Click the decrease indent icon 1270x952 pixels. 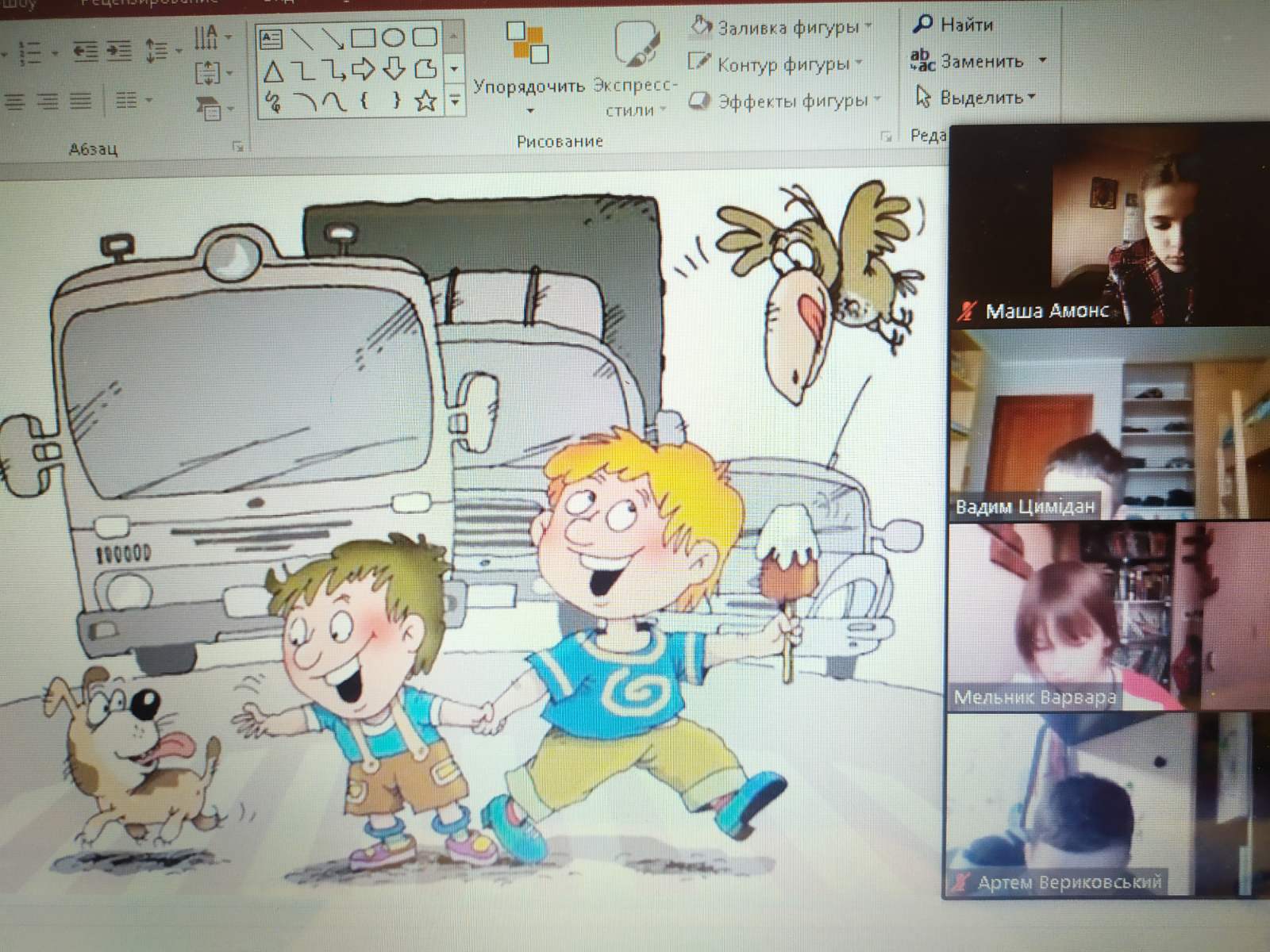coord(85,52)
